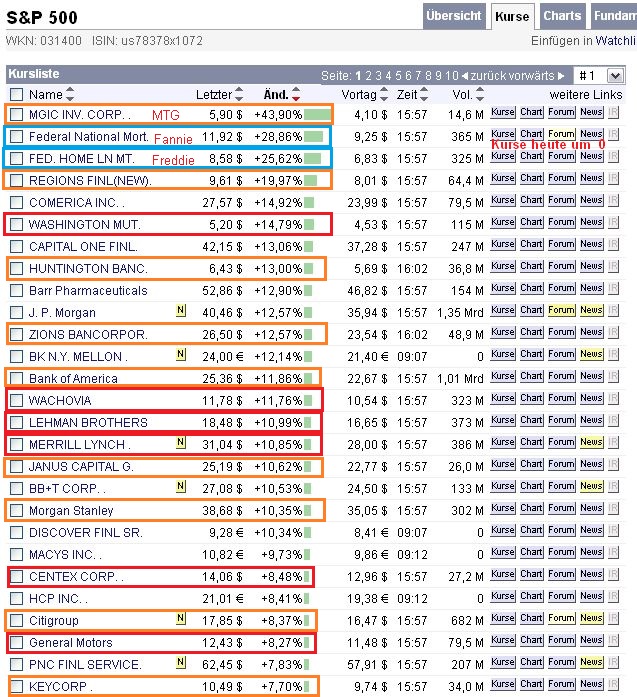Open Chart link for LEHMAN BROTHERS
Screen dimensions: 637x697
(531, 420)
